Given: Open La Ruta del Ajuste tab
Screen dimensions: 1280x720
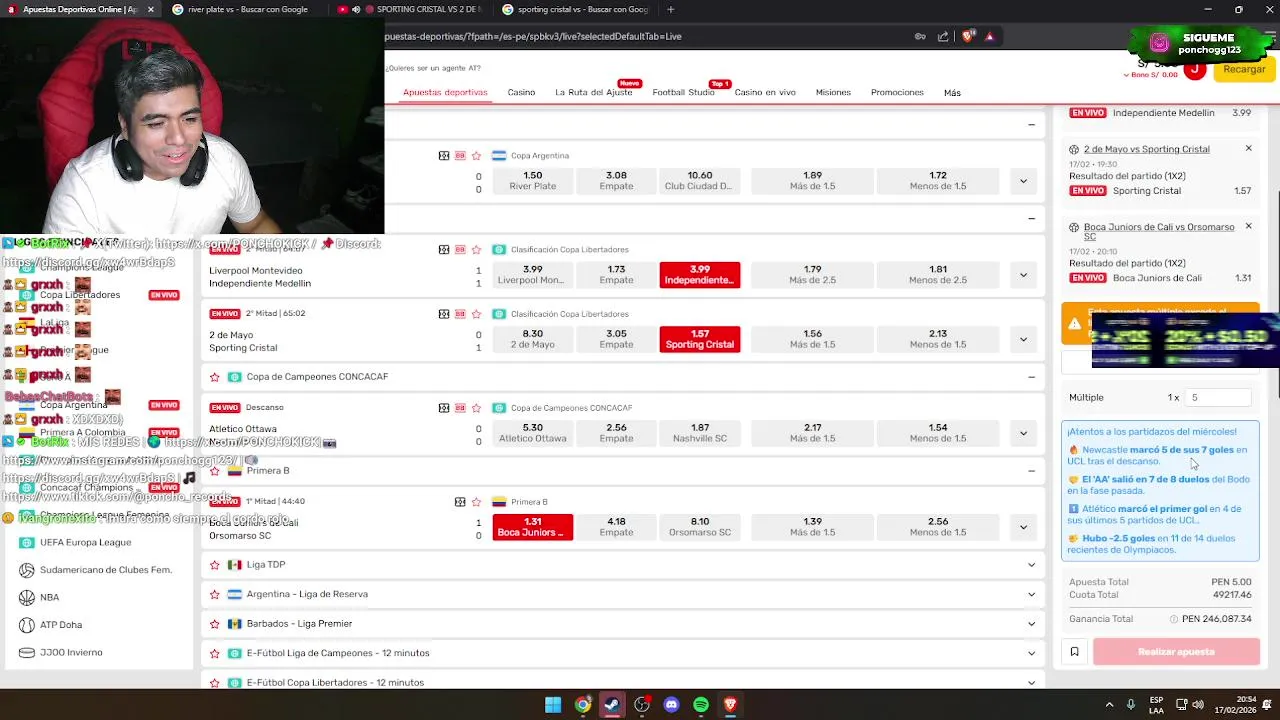Looking at the screenshot, I should pos(593,92).
